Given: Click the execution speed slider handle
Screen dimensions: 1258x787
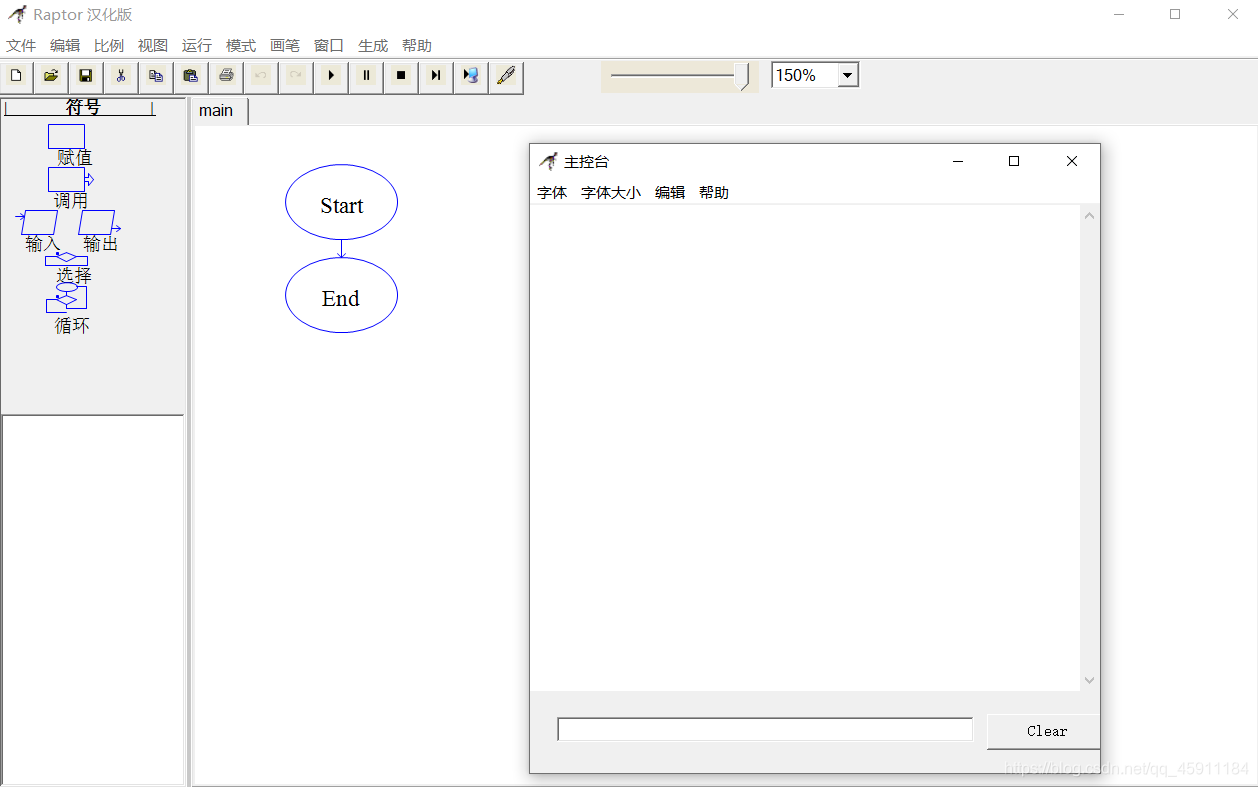Looking at the screenshot, I should (x=742, y=77).
